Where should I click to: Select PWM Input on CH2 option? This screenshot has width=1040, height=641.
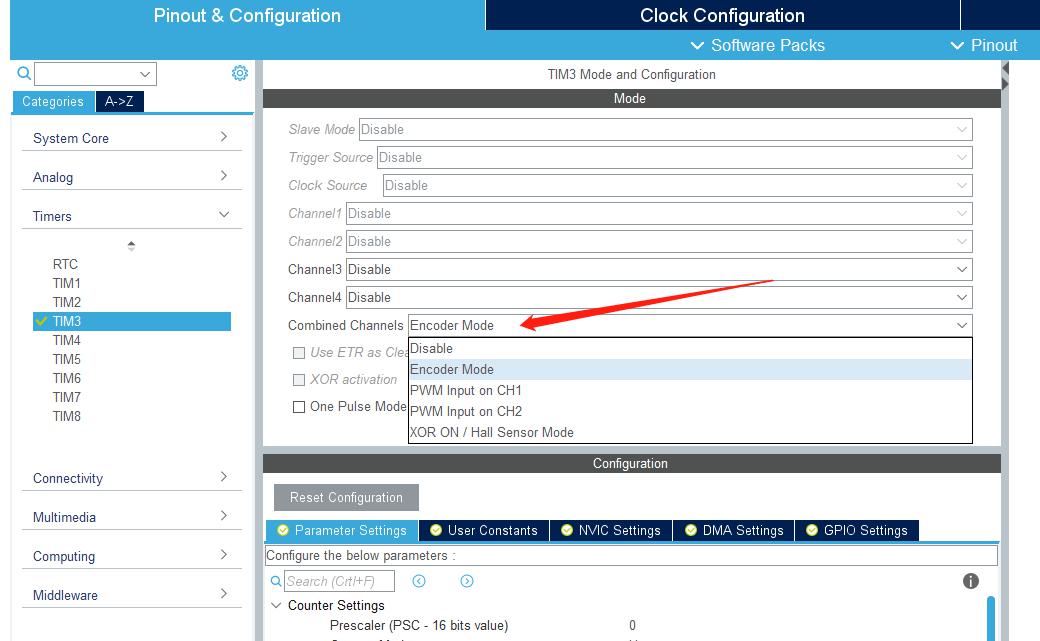click(x=690, y=411)
